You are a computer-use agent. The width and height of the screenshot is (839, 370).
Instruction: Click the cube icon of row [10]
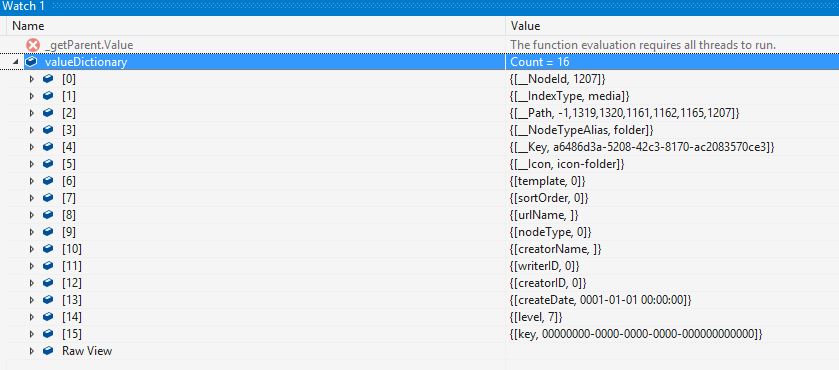point(48,249)
